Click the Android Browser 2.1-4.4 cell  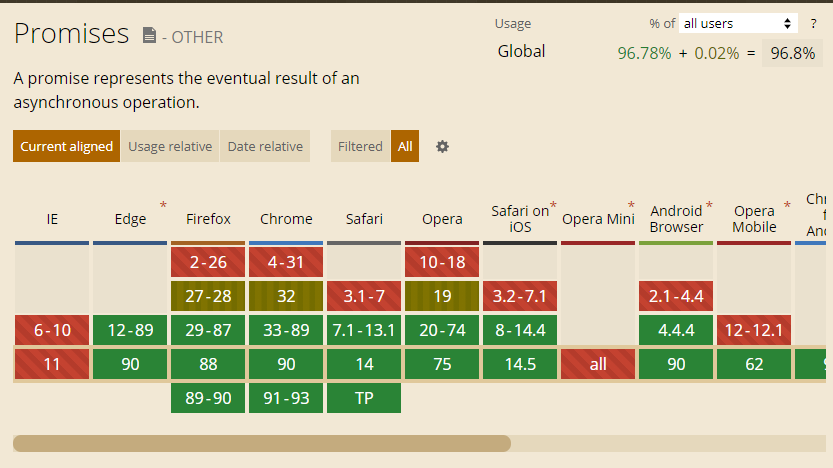point(676,296)
